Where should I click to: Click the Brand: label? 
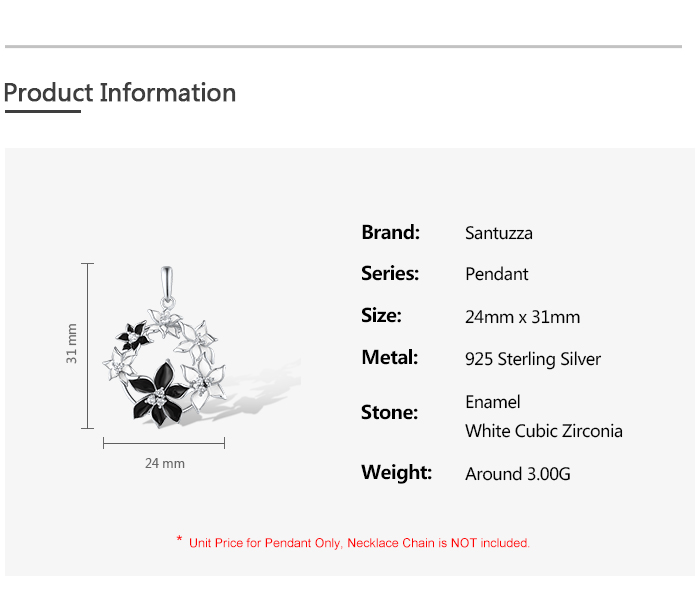390,232
